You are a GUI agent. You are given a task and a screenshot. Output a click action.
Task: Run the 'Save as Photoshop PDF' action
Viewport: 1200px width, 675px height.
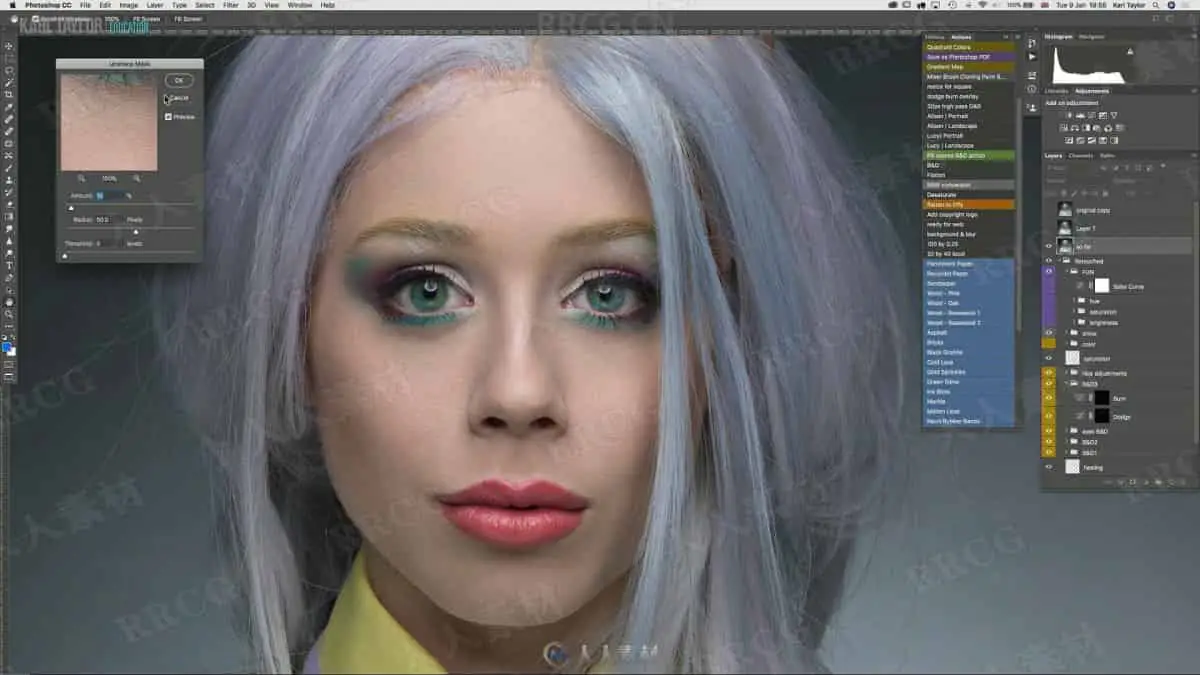click(968, 57)
